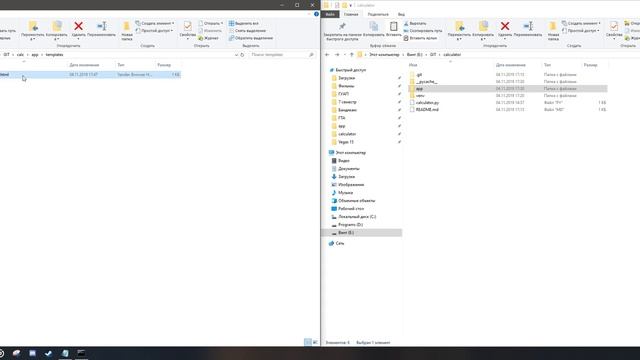Click Copy path in calculator window ribbon
This screenshot has height=360, width=640.
coord(423,31)
